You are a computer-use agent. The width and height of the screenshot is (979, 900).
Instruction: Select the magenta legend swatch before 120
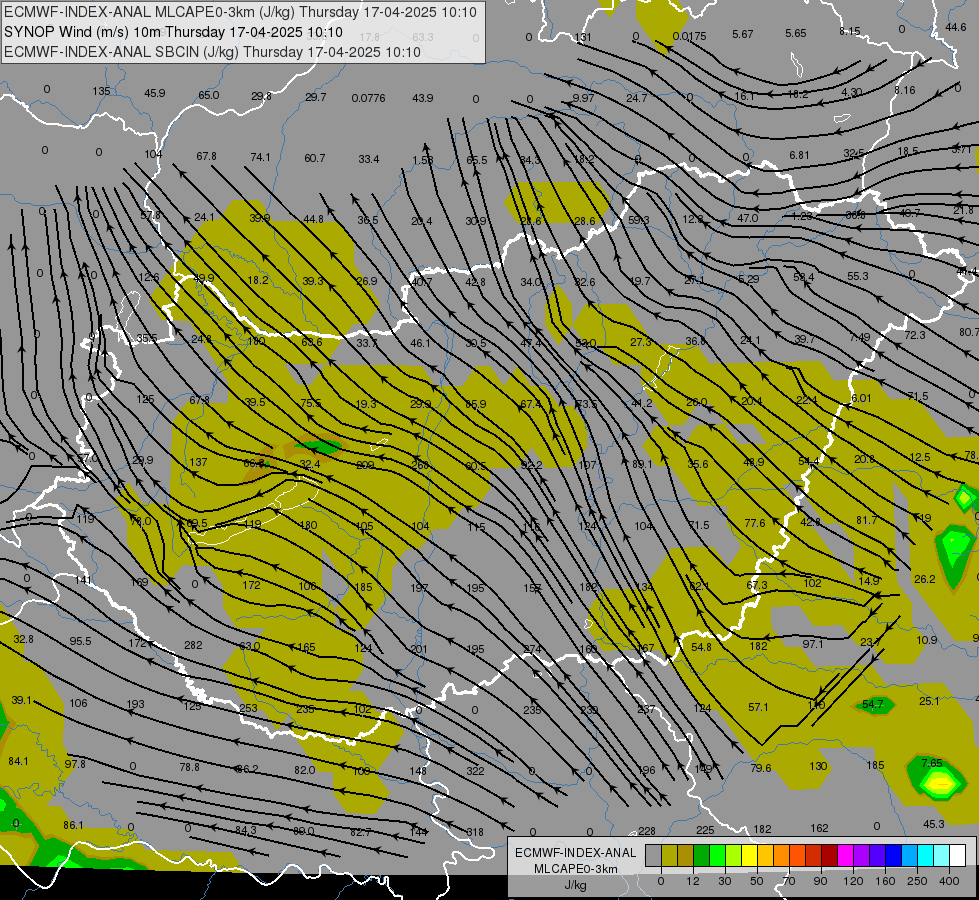point(845,856)
